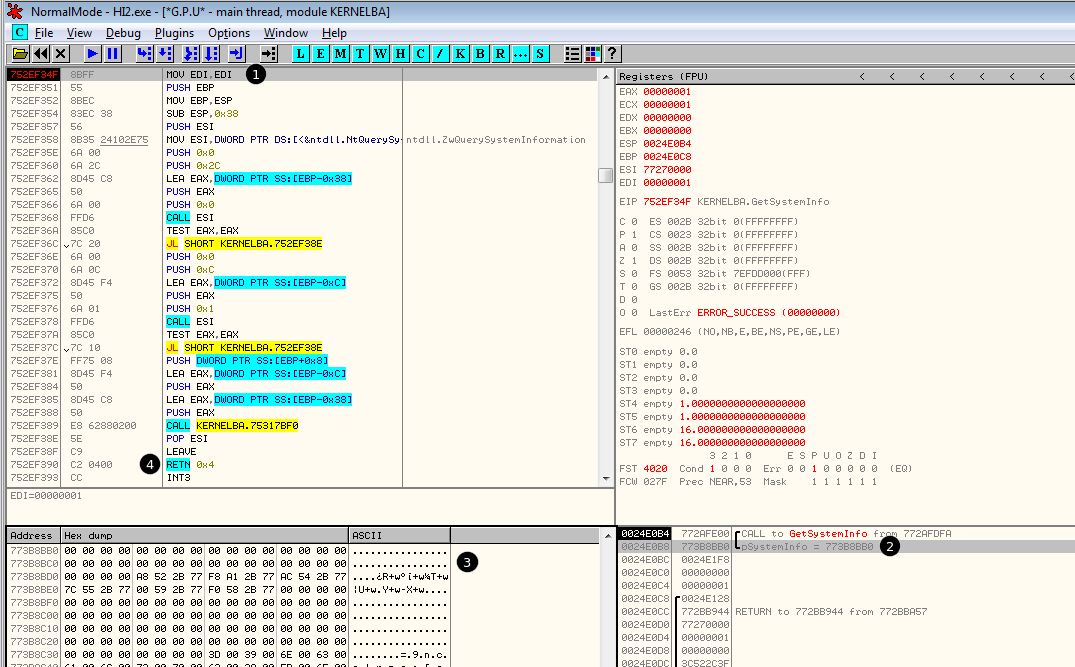Image resolution: width=1075 pixels, height=667 pixels.
Task: Click the Step into toolbar icon
Action: click(x=144, y=53)
